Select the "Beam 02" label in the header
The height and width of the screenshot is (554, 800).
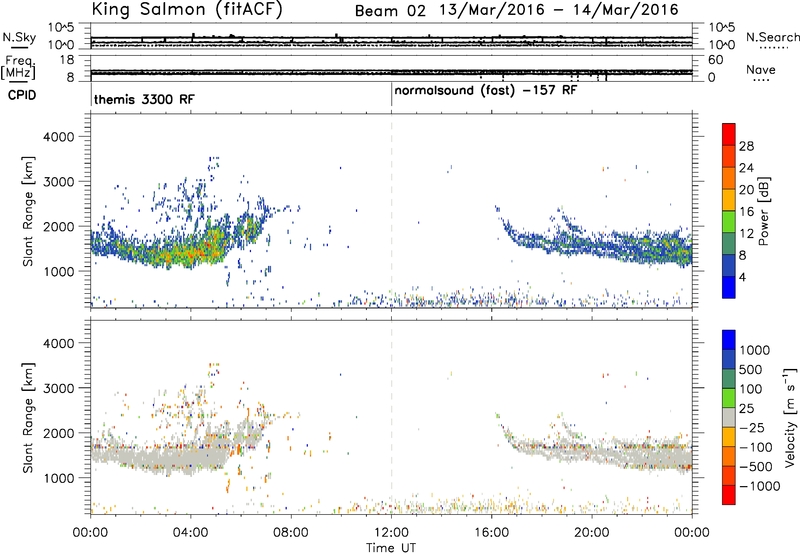tap(390, 11)
